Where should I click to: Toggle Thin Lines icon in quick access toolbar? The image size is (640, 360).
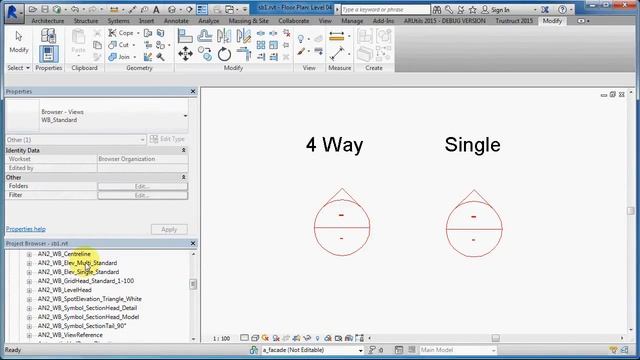click(x=202, y=9)
